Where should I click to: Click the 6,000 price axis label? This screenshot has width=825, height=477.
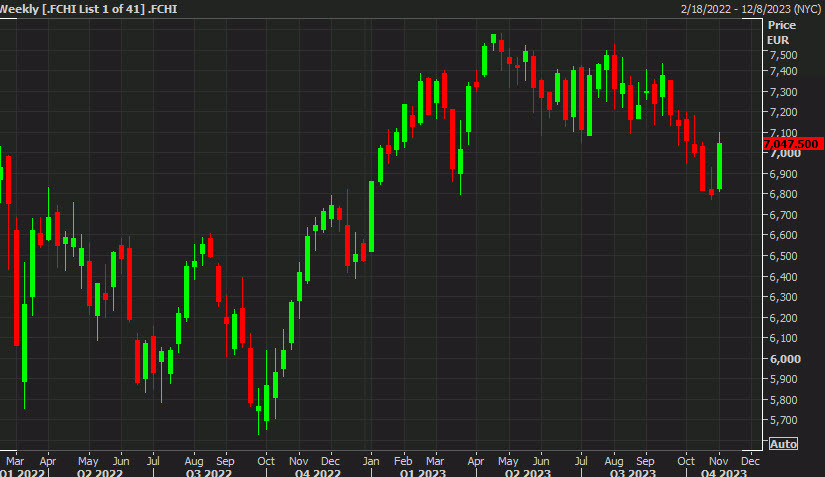(782, 359)
